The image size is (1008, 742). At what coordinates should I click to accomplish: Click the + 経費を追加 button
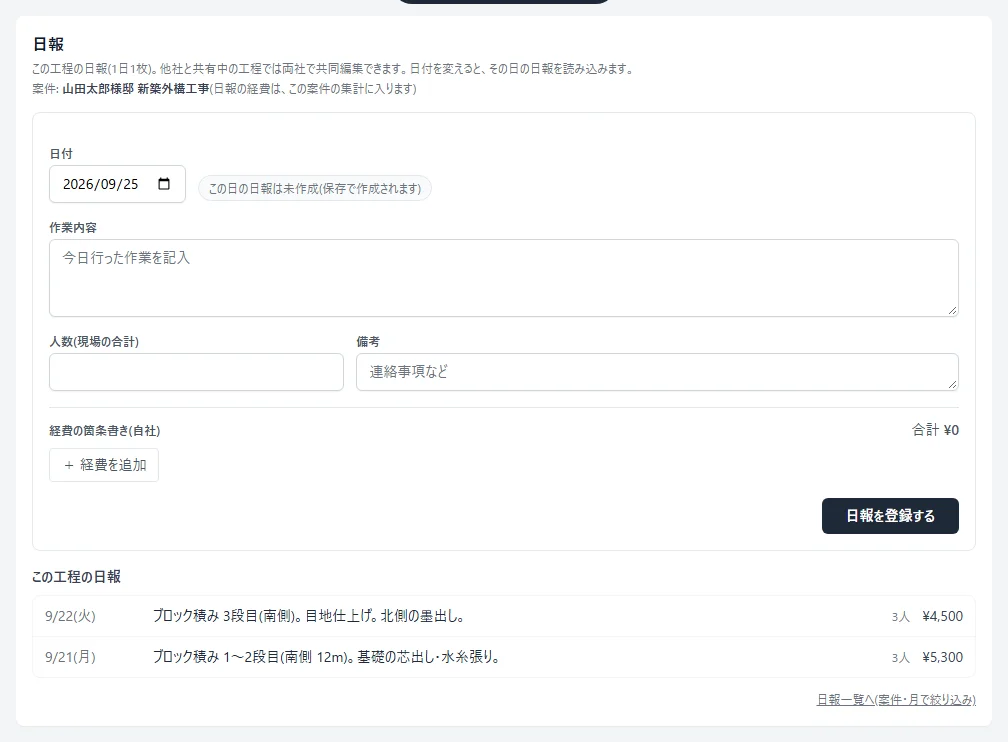pos(104,465)
